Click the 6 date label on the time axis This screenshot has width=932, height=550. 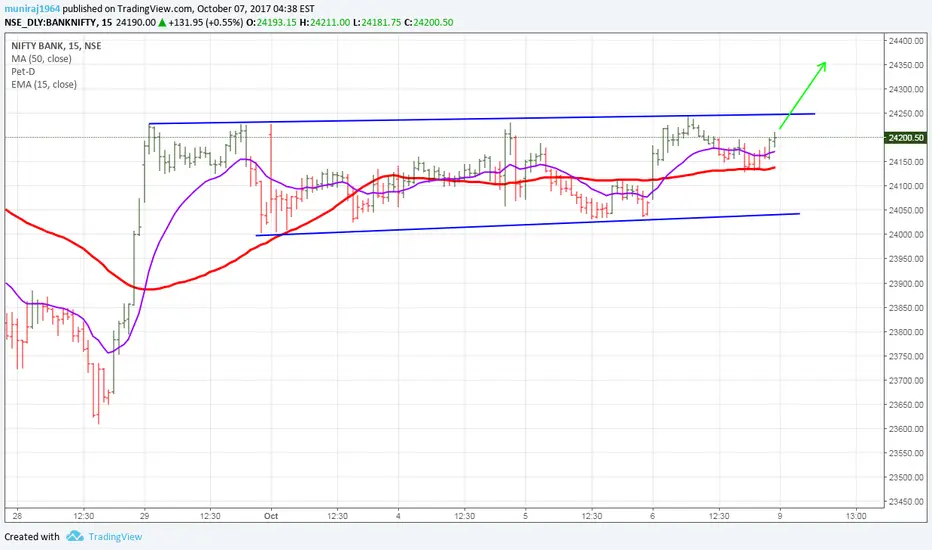click(x=653, y=516)
